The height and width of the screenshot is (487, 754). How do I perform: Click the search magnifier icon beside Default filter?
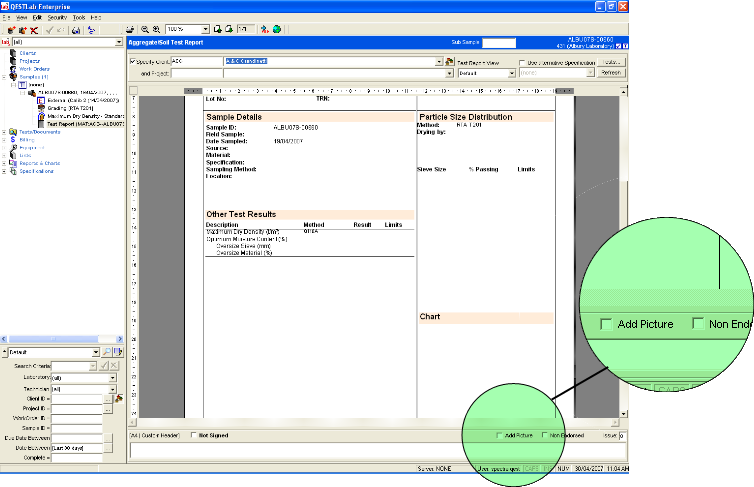(x=105, y=352)
